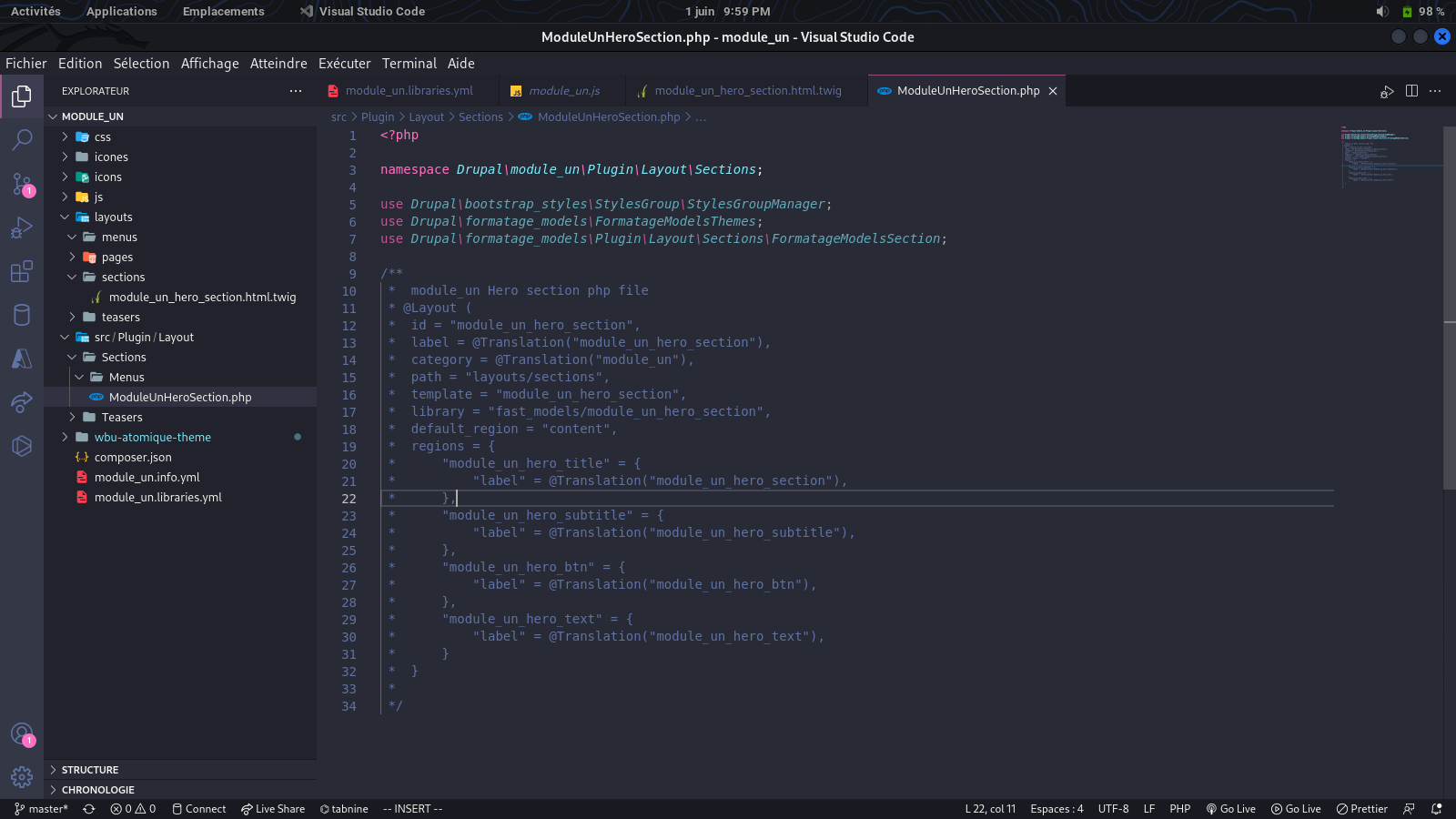1456x819 pixels.
Task: Open editor more actions ellipsis
Action: 1435,91
